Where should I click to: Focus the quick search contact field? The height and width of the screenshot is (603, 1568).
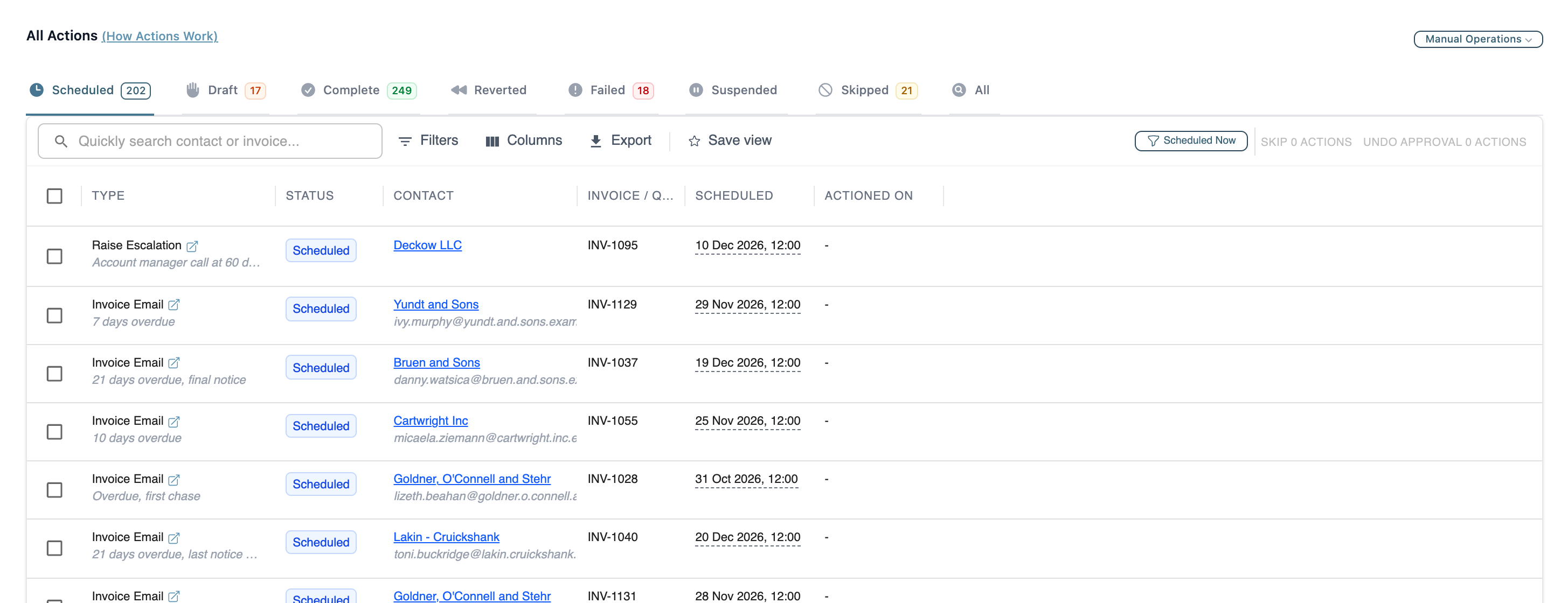(x=210, y=141)
